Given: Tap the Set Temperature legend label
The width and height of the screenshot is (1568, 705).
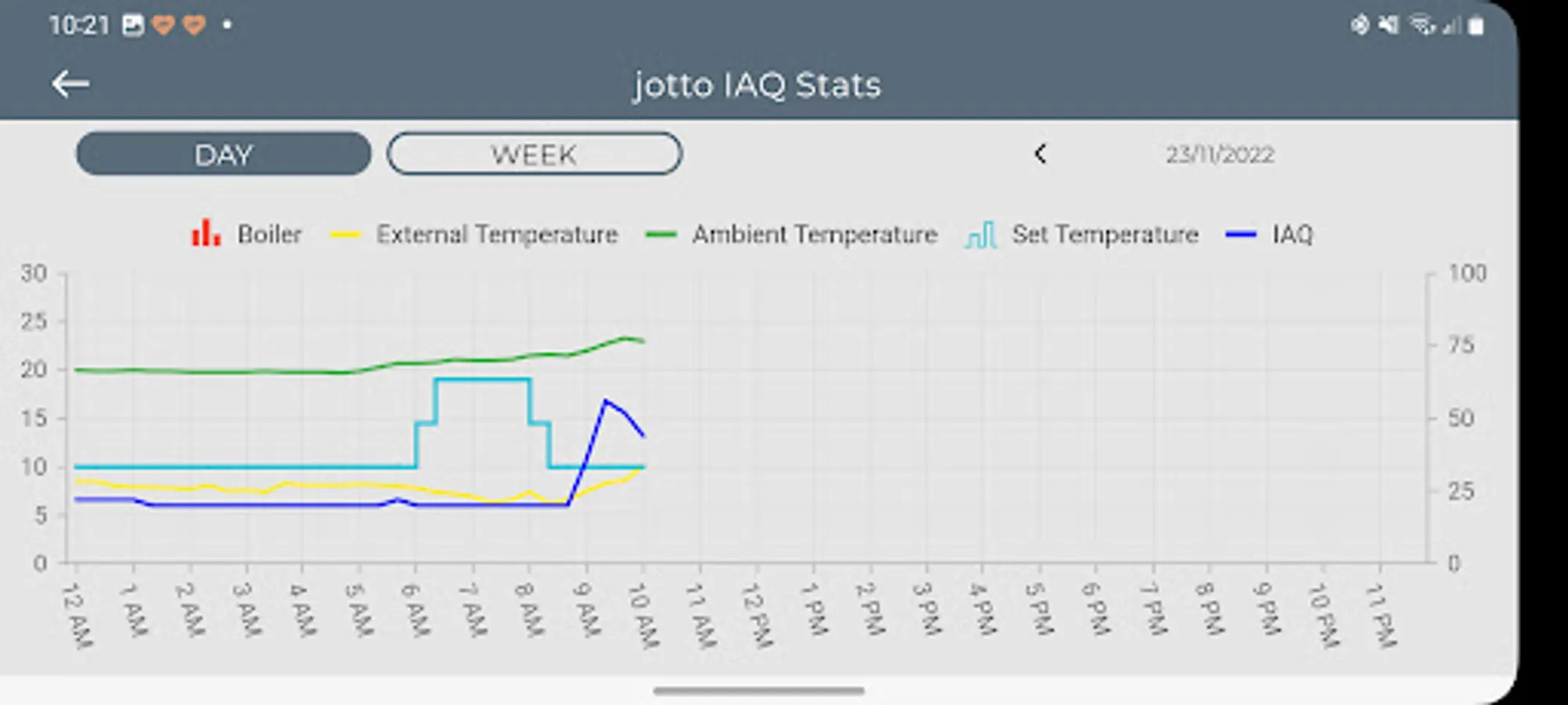Looking at the screenshot, I should pos(1105,234).
